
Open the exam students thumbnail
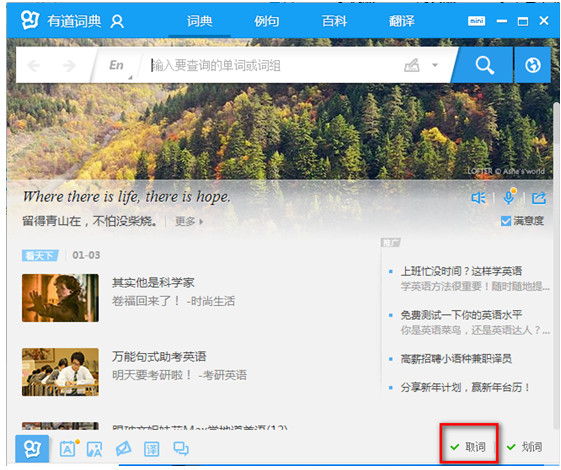pos(60,372)
